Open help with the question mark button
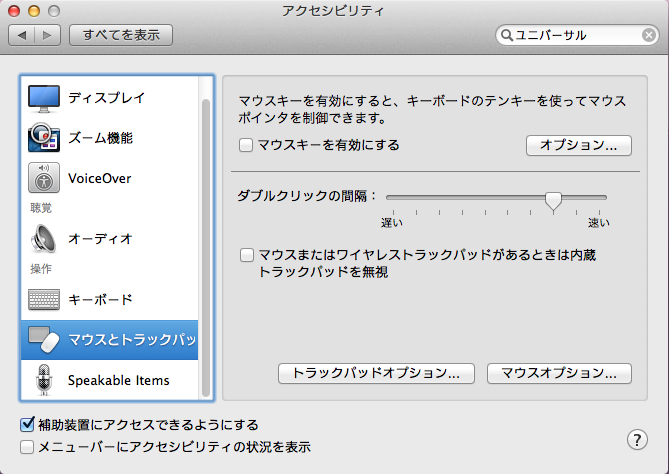This screenshot has height=474, width=669. coord(637,439)
